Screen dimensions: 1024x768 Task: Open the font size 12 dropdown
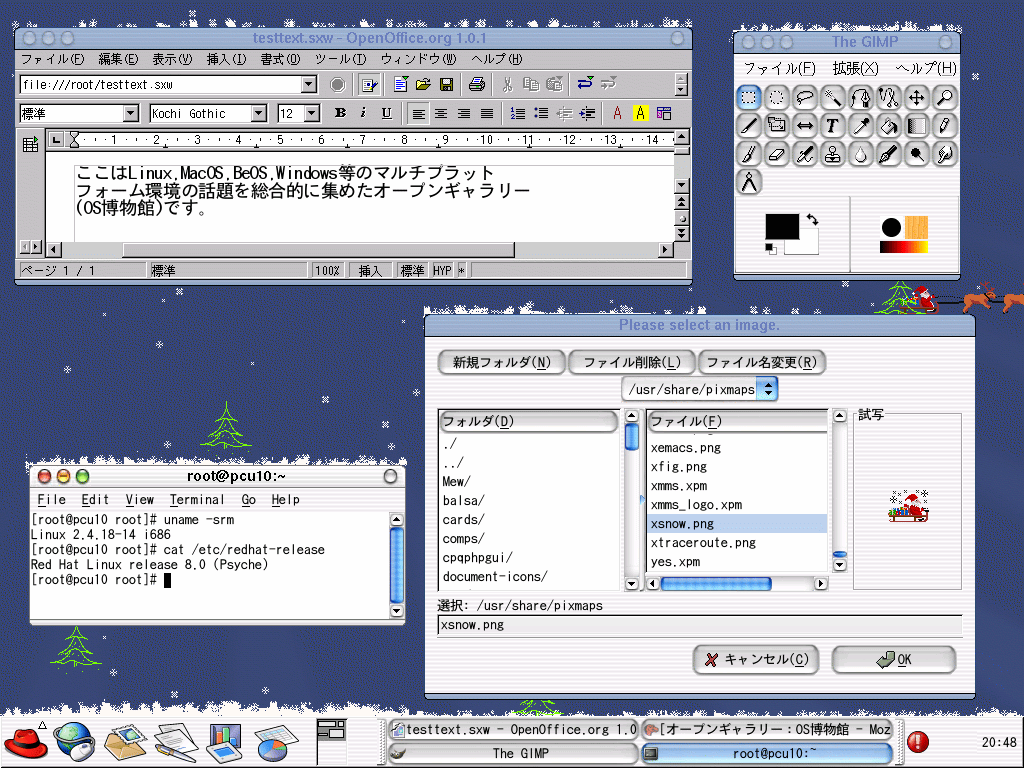click(x=312, y=114)
